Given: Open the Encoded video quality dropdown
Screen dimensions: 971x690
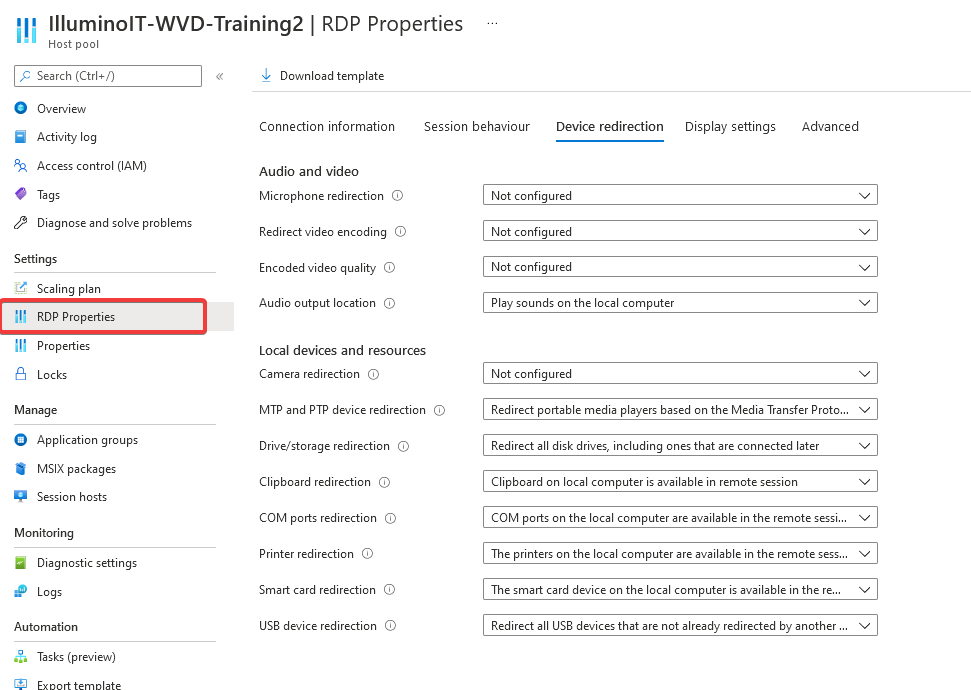Looking at the screenshot, I should pos(680,267).
